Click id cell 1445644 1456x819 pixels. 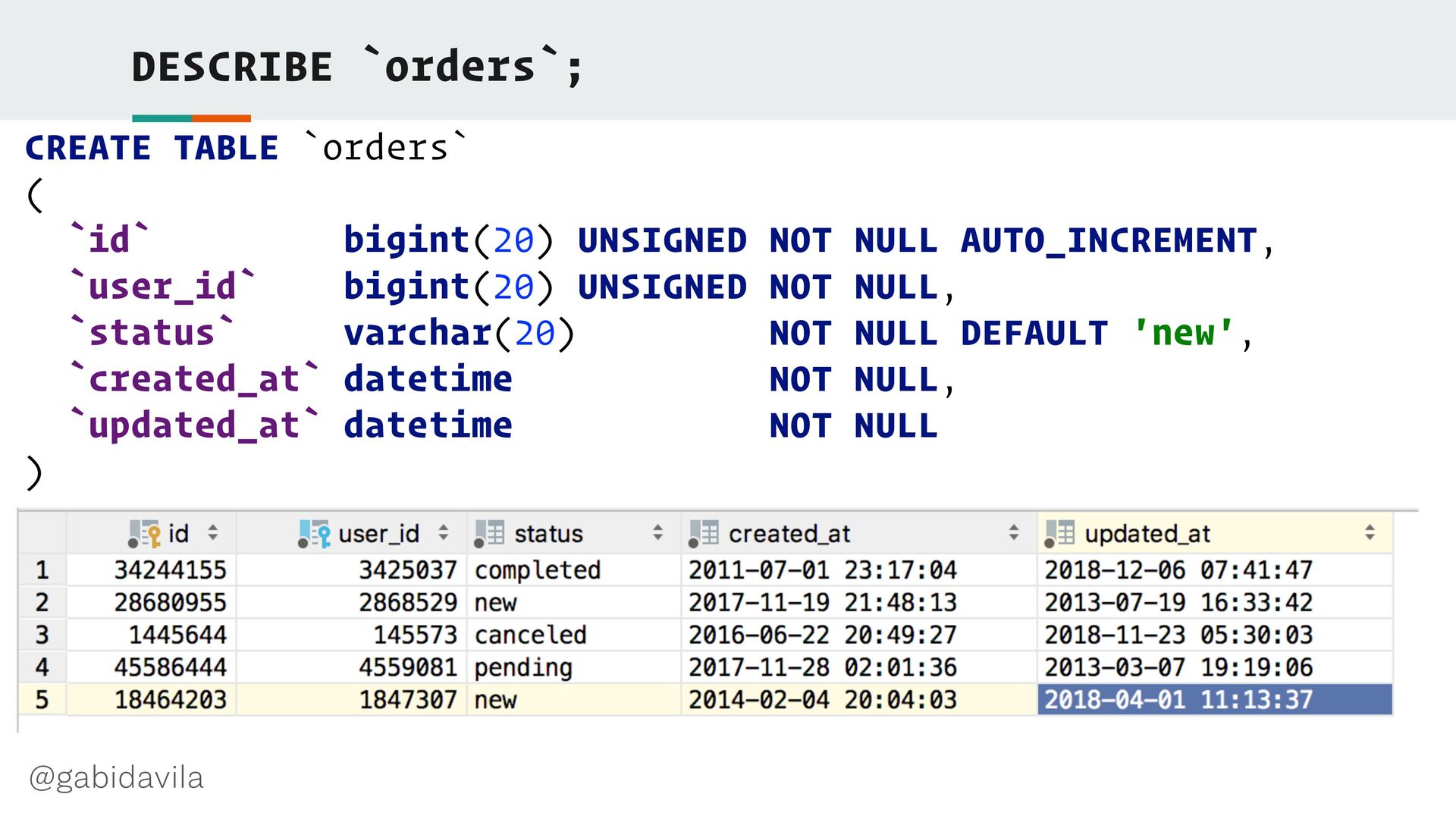pyautogui.click(x=152, y=635)
